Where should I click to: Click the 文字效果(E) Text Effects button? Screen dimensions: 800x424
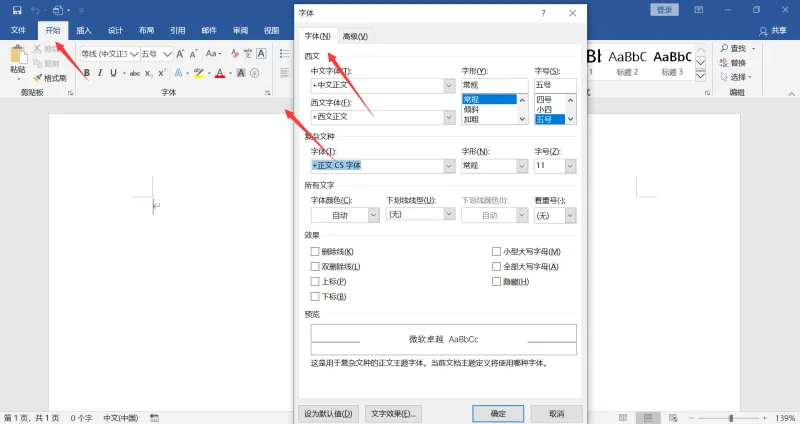point(393,414)
